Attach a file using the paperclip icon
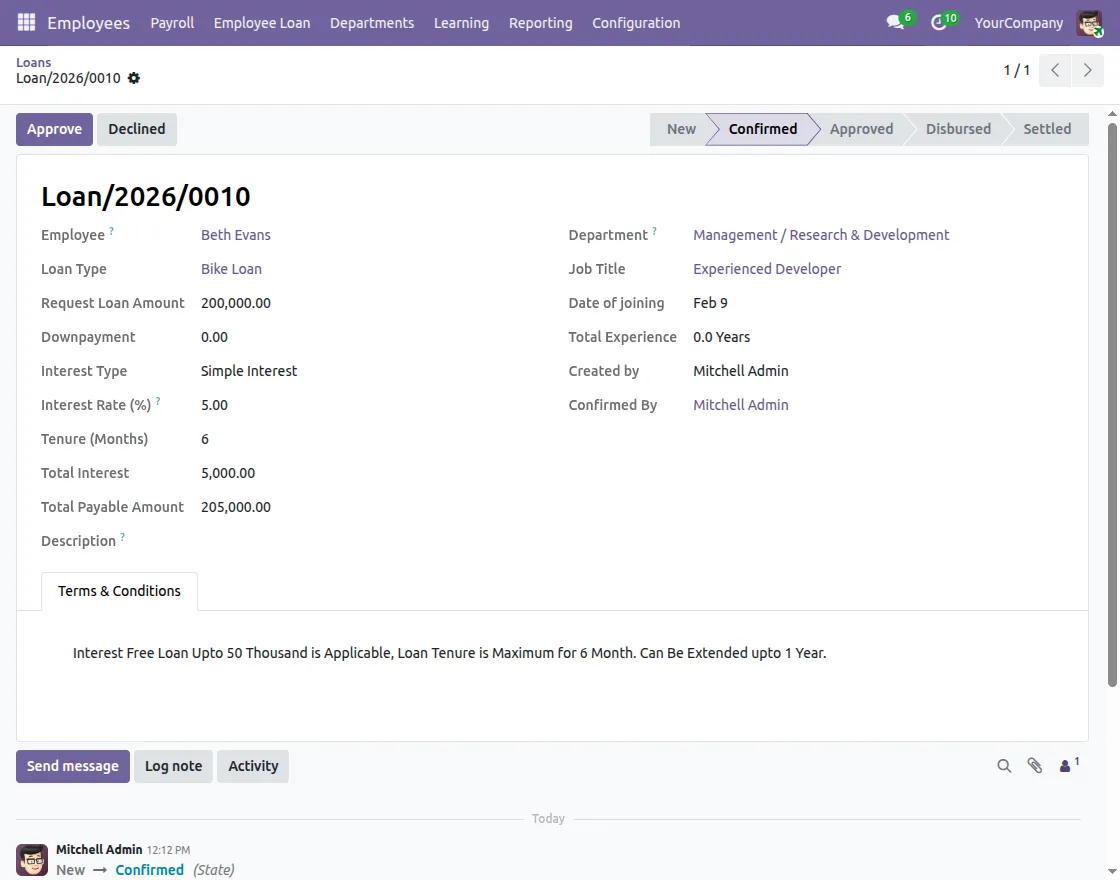The image size is (1120, 880). tap(1035, 765)
